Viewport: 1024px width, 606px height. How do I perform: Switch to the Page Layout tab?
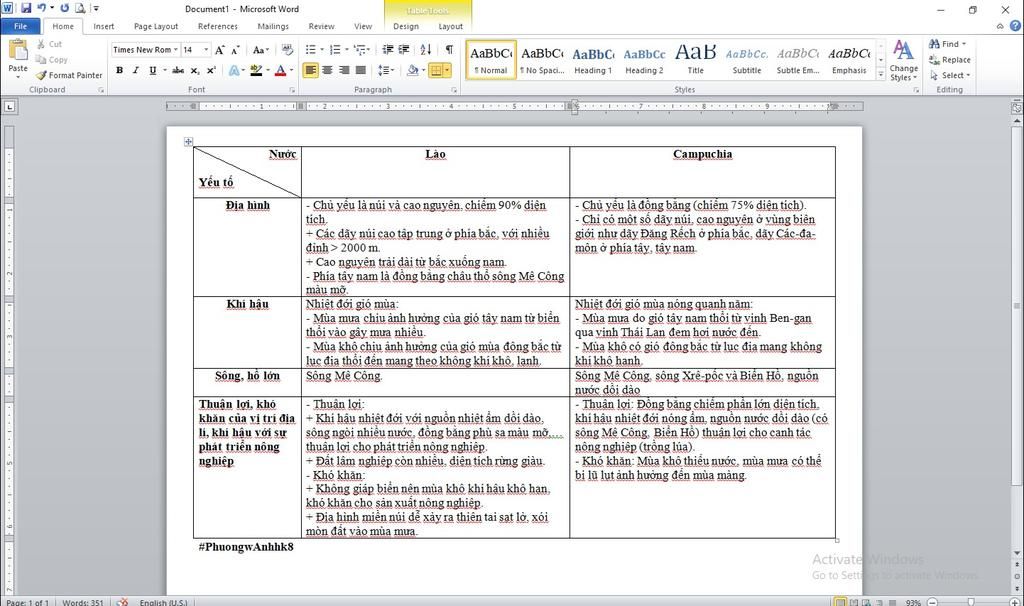(x=155, y=26)
